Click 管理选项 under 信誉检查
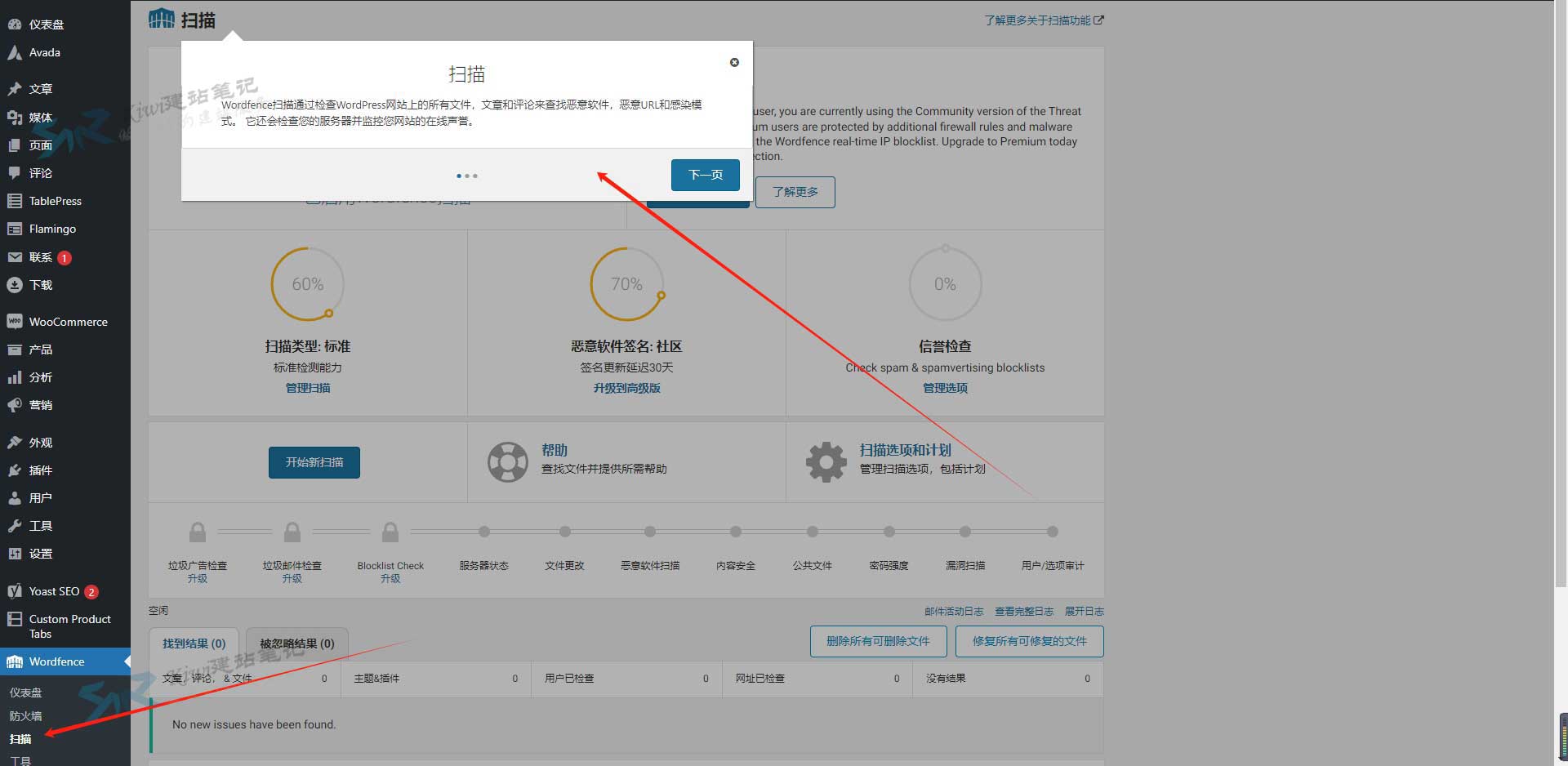The width and height of the screenshot is (1568, 766). pos(945,388)
